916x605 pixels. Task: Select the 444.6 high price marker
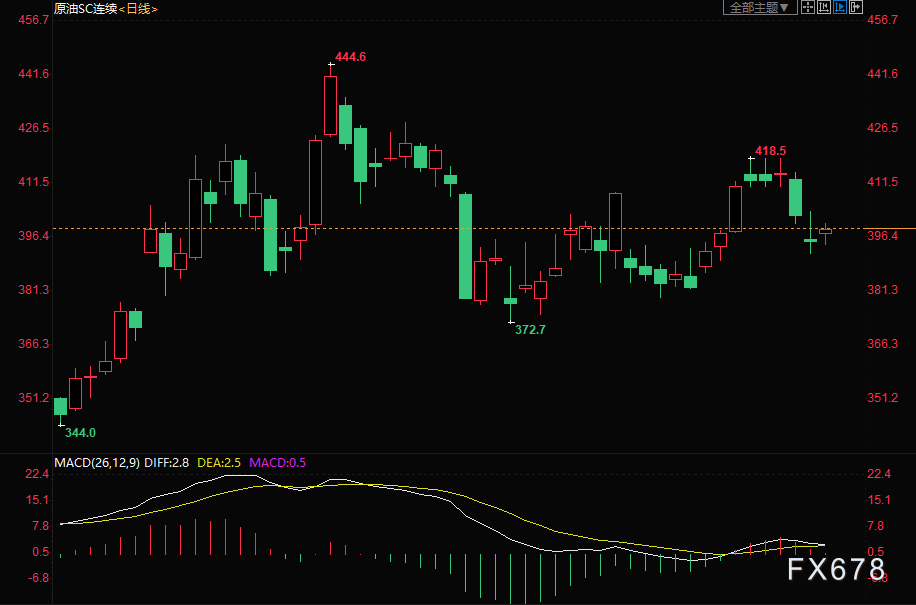(x=350, y=57)
